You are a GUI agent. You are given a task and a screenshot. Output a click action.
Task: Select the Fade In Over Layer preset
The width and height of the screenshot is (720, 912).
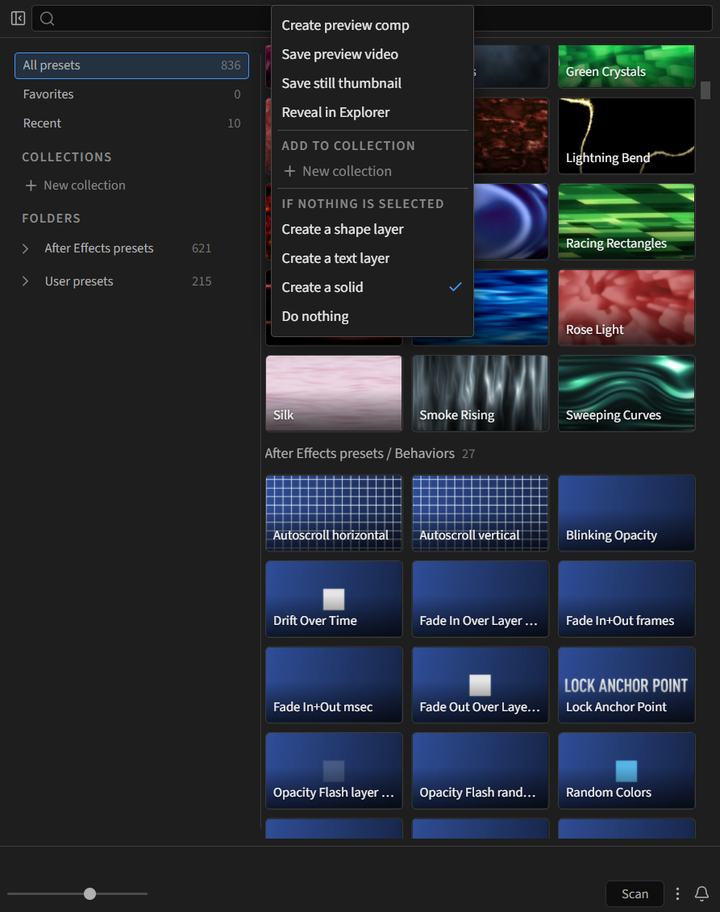pyautogui.click(x=480, y=599)
